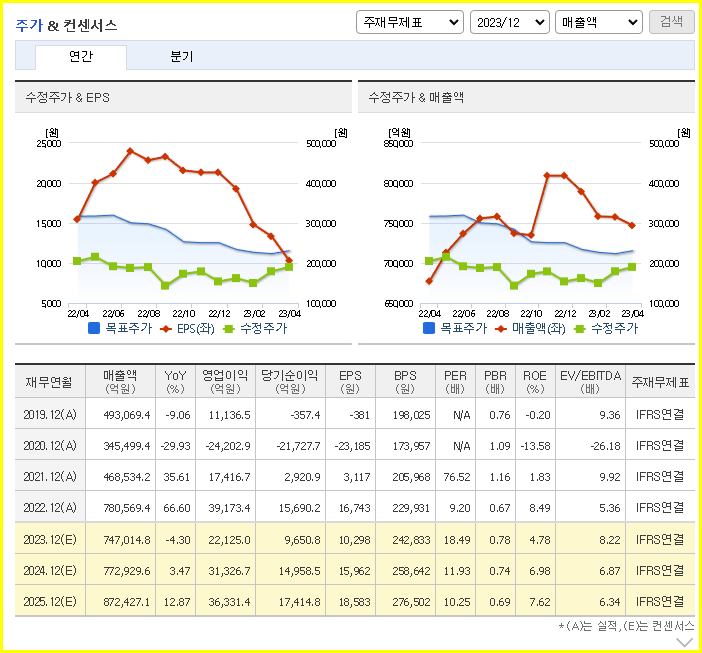Click the 주가 heading link

point(29,25)
